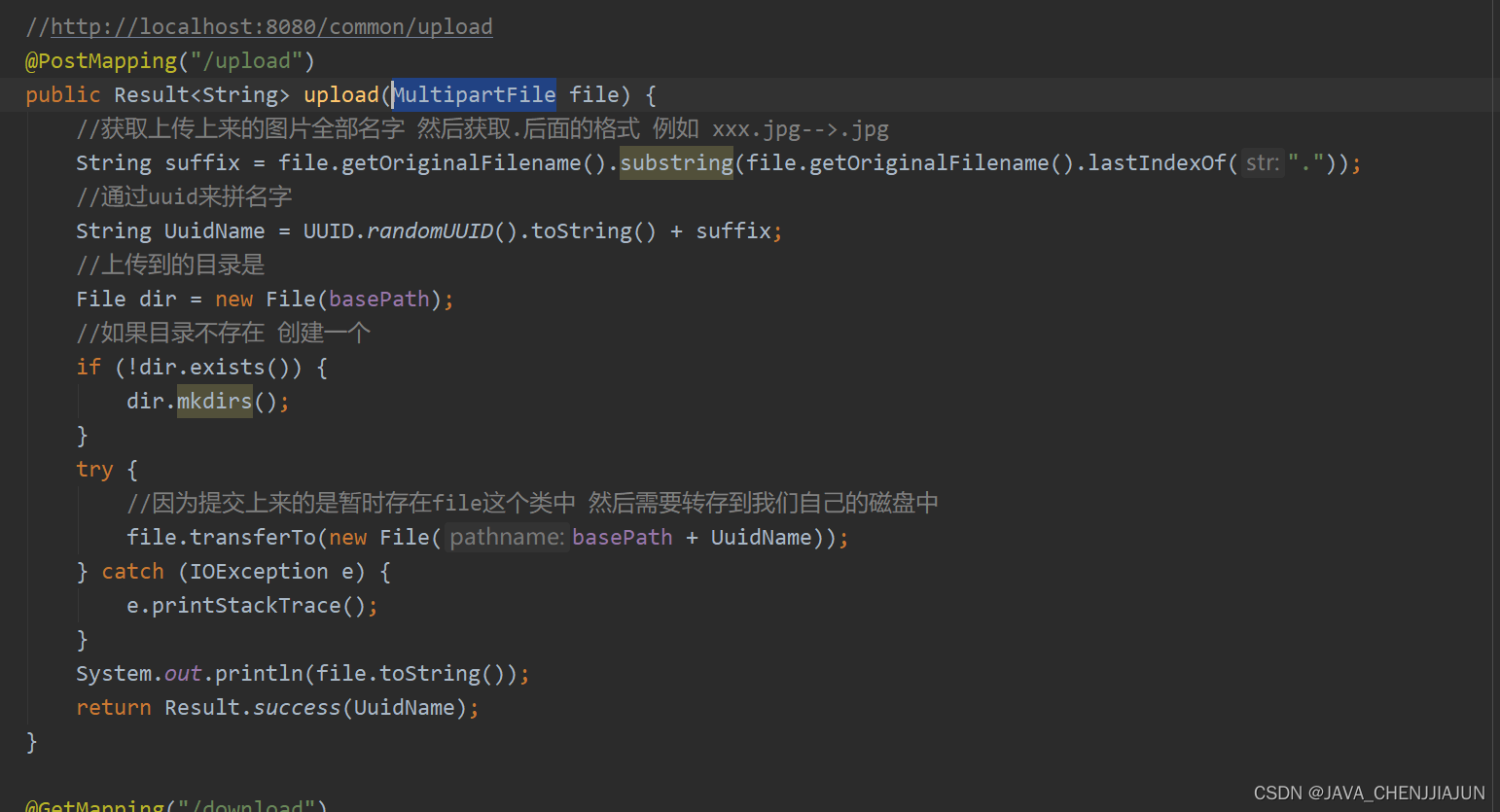The width and height of the screenshot is (1500, 812).
Task: Click the comment with xxx.jpg-->.jpg example
Action: [482, 128]
